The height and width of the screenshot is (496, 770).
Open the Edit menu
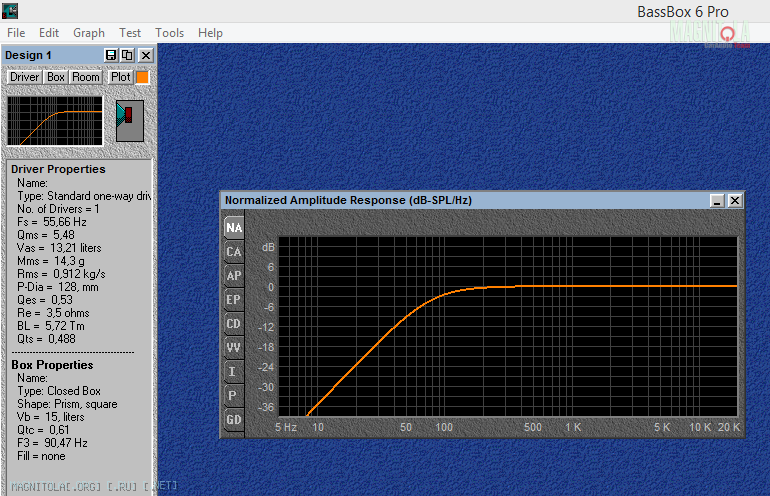[x=49, y=33]
